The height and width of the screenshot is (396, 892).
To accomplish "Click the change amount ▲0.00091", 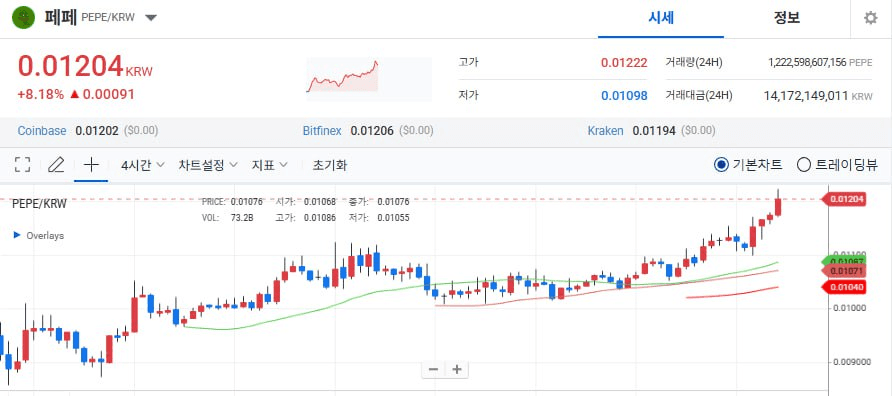I will click(102, 94).
